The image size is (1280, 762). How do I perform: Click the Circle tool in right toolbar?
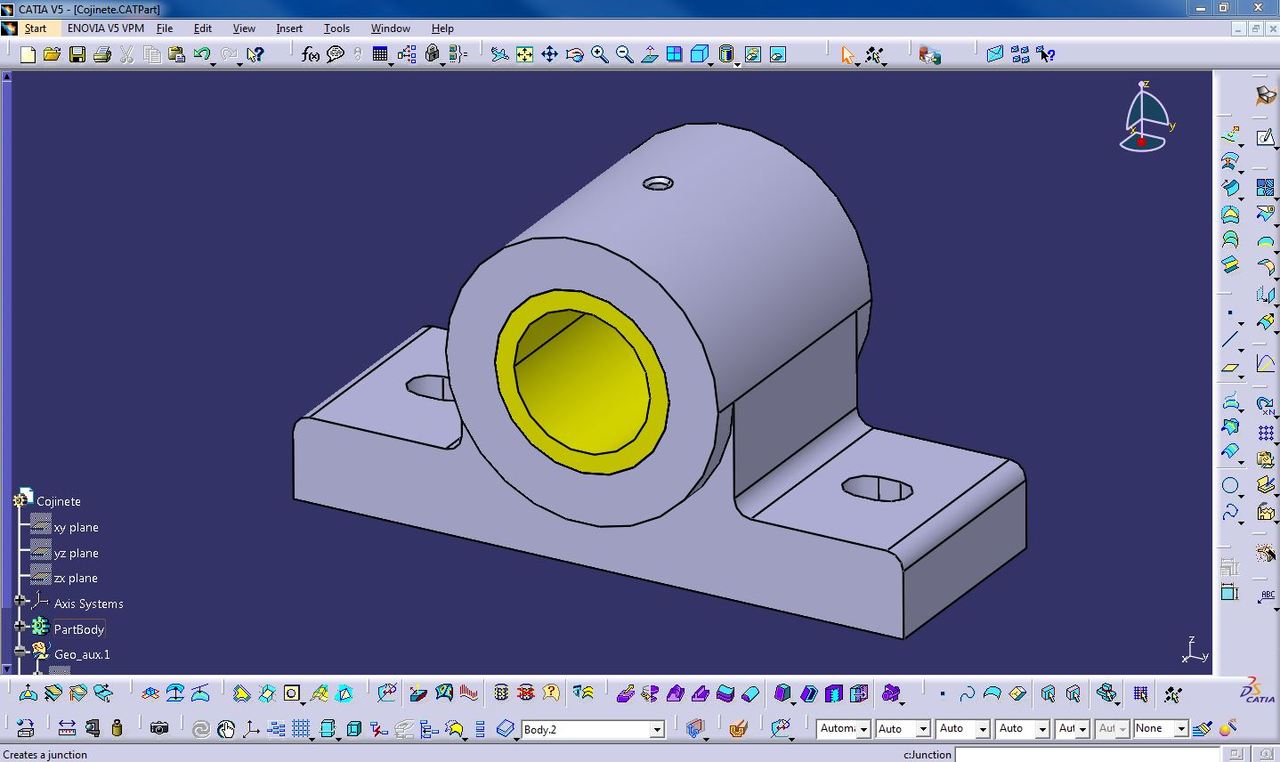click(1230, 487)
